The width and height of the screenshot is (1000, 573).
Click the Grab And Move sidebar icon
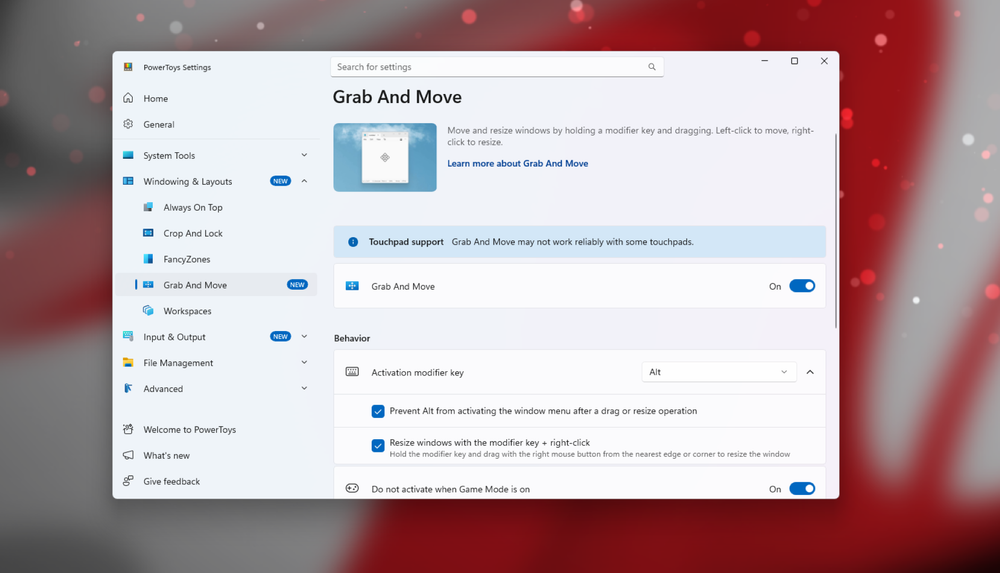tap(148, 285)
